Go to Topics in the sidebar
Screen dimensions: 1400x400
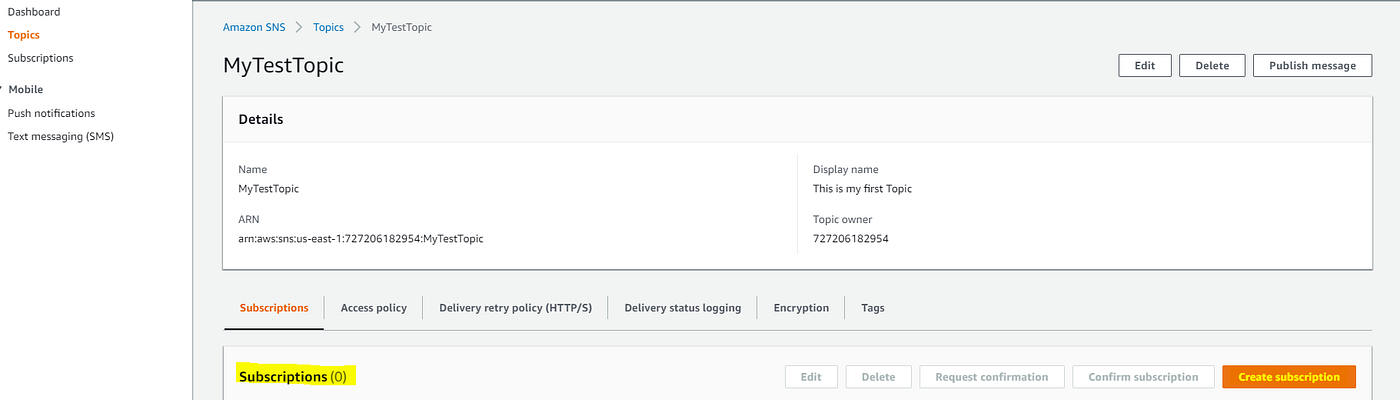click(x=24, y=35)
